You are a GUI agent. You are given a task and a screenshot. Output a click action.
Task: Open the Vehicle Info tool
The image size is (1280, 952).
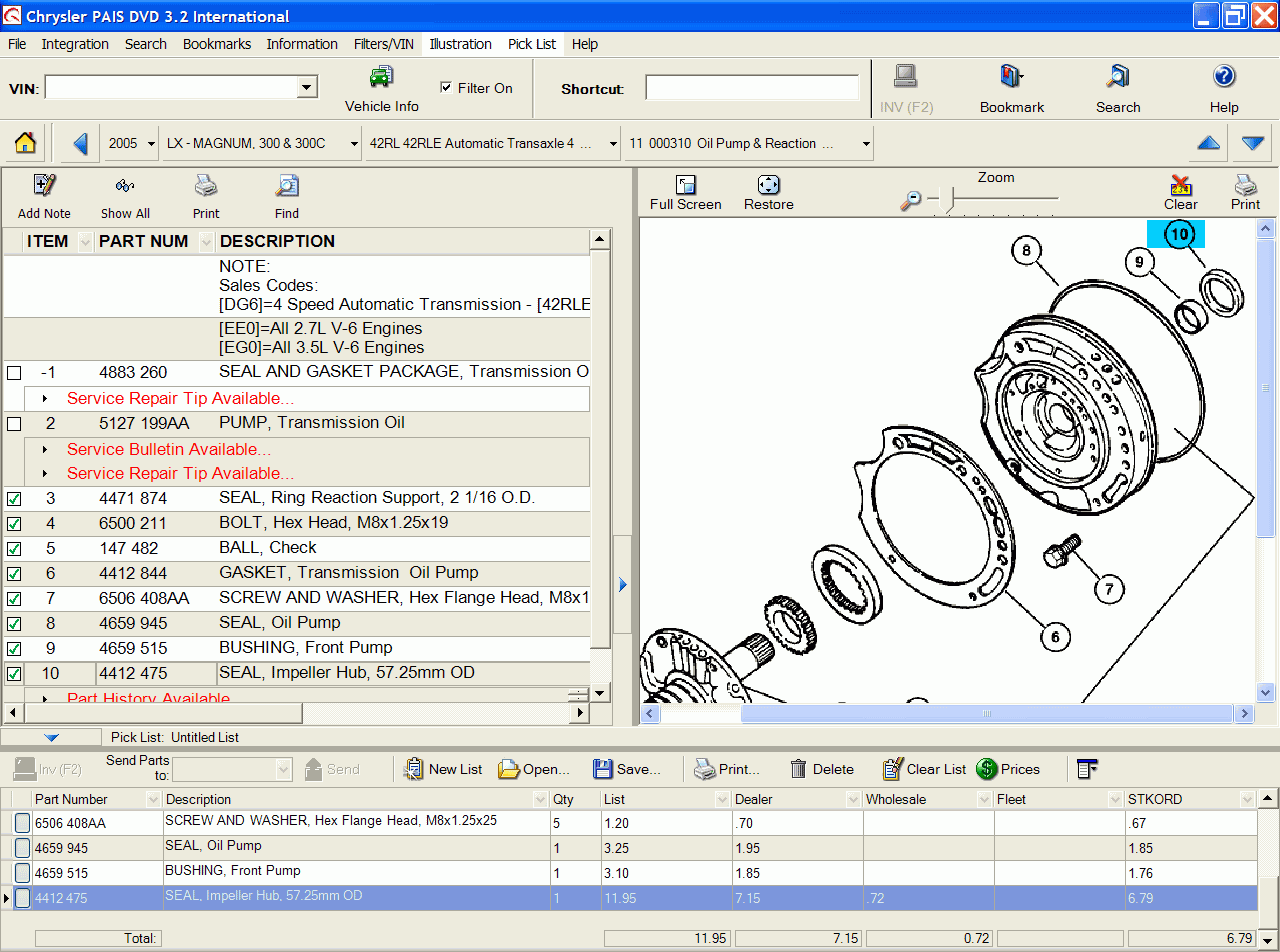tap(381, 89)
